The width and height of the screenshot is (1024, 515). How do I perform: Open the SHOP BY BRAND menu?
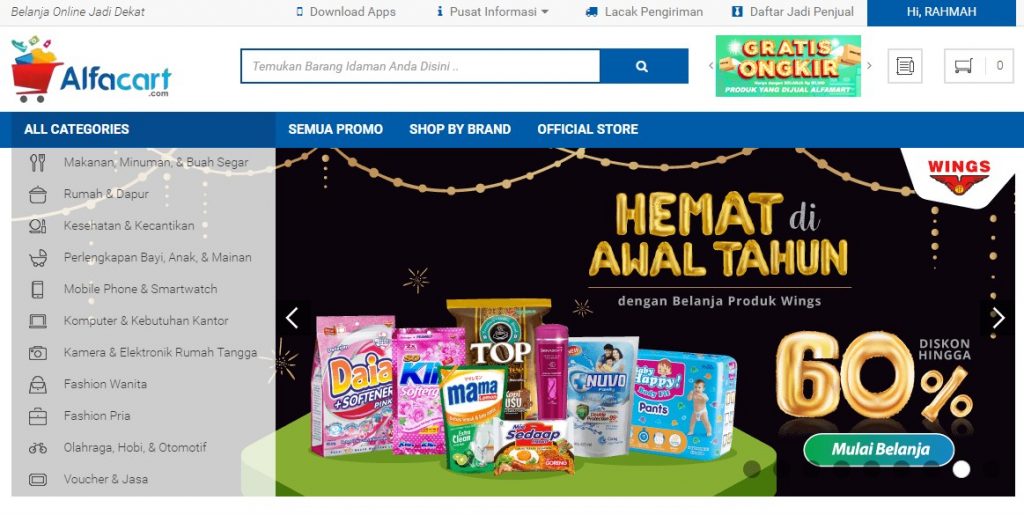(x=460, y=129)
